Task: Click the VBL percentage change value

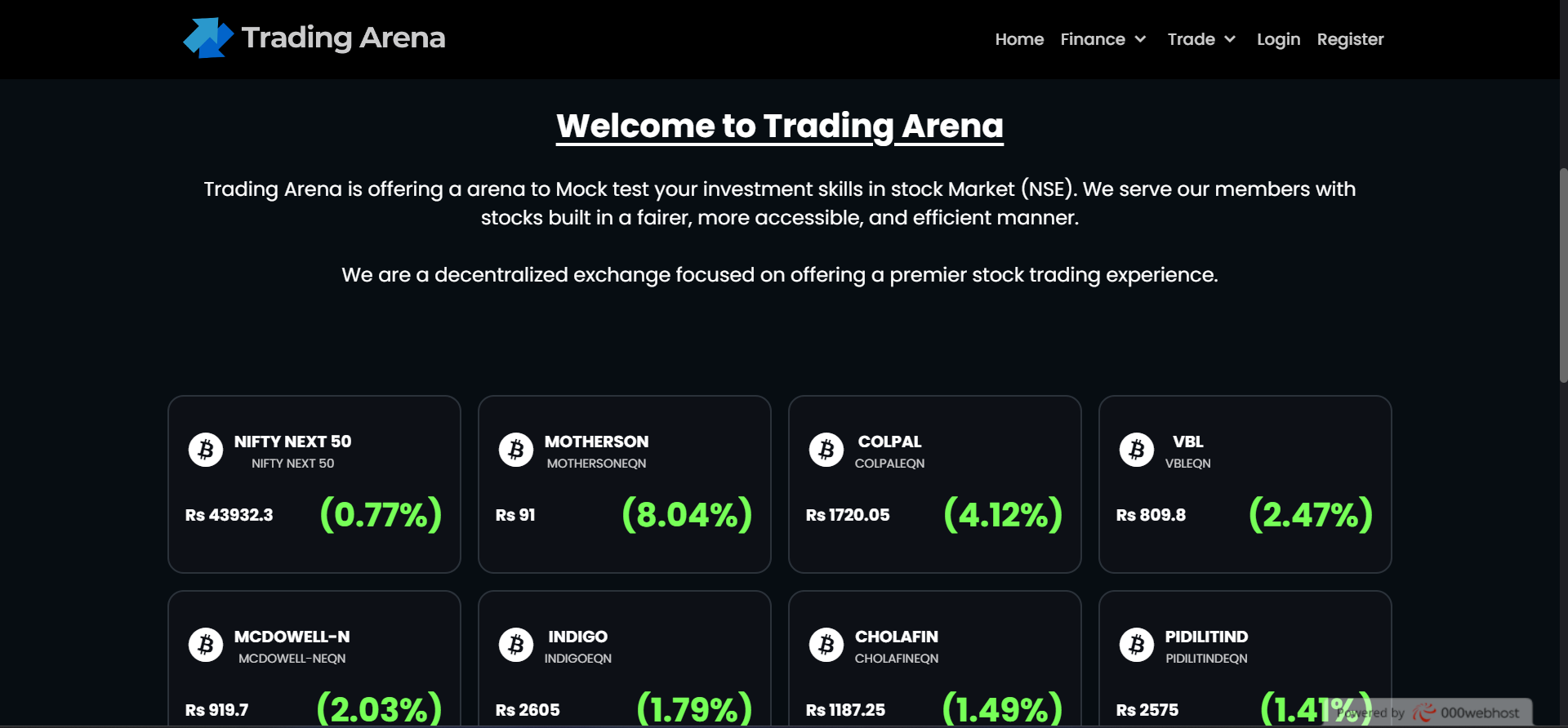Action: (x=1310, y=514)
